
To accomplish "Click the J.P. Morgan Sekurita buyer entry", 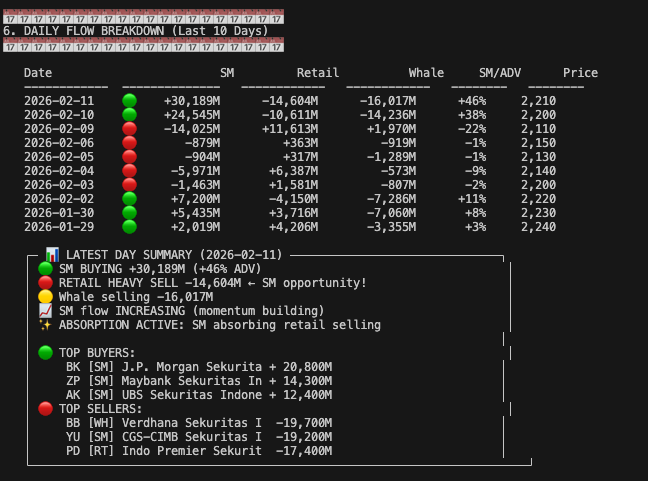I will coord(199,367).
